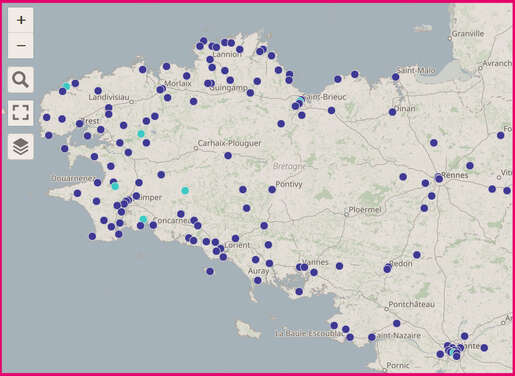The height and width of the screenshot is (376, 515).
Task: Open the map search magnifier tool
Action: click(21, 80)
